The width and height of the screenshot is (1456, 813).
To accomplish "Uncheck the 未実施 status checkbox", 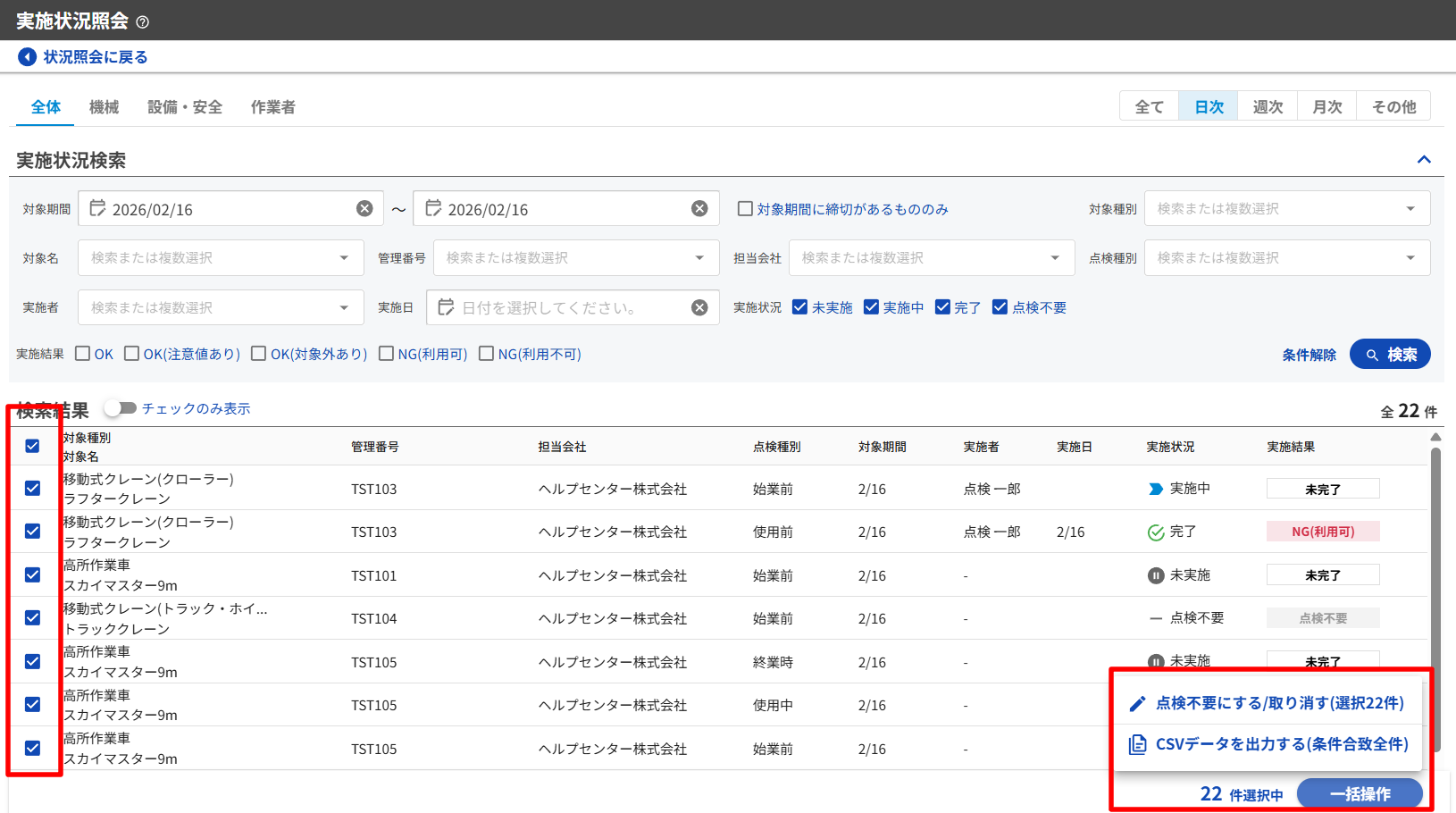I will (800, 307).
